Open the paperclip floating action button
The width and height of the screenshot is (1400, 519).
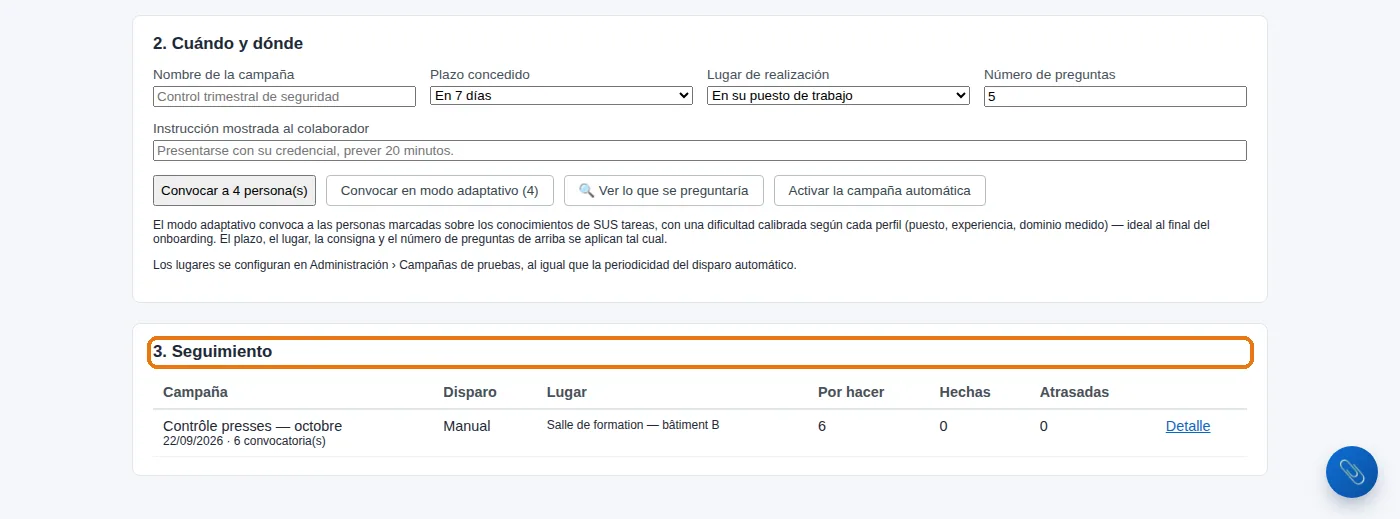click(1351, 472)
